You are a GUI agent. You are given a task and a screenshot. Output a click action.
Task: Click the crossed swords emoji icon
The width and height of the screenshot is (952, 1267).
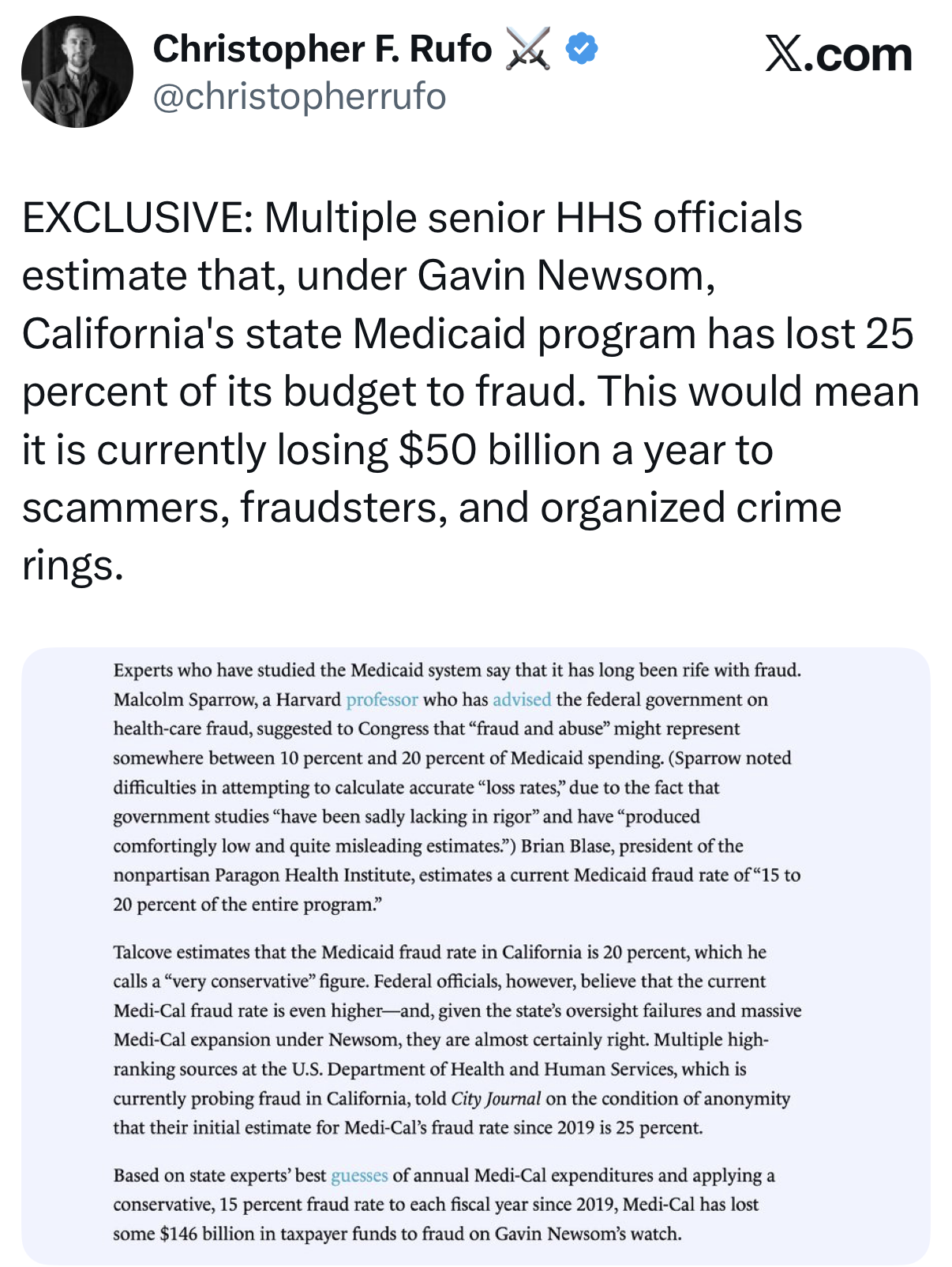pos(527,49)
